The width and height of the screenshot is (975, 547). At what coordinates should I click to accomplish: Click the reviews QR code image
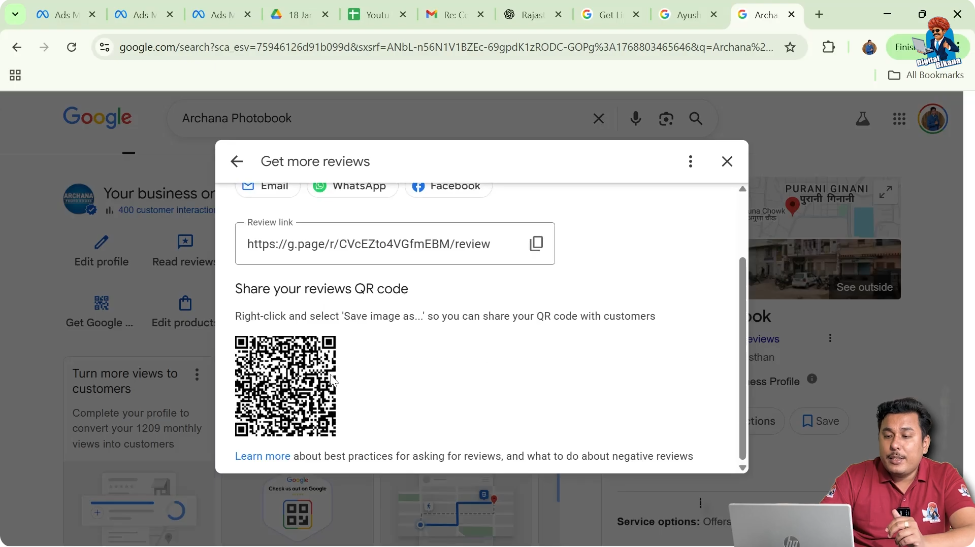pyautogui.click(x=285, y=386)
